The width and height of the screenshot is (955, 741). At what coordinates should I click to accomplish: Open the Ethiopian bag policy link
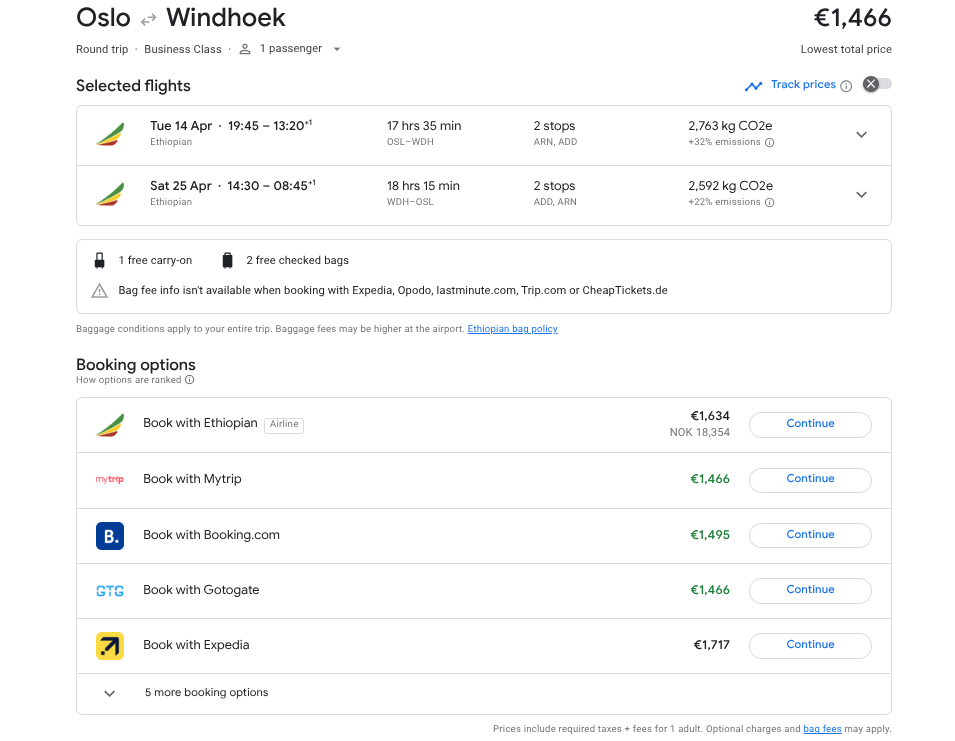[512, 329]
